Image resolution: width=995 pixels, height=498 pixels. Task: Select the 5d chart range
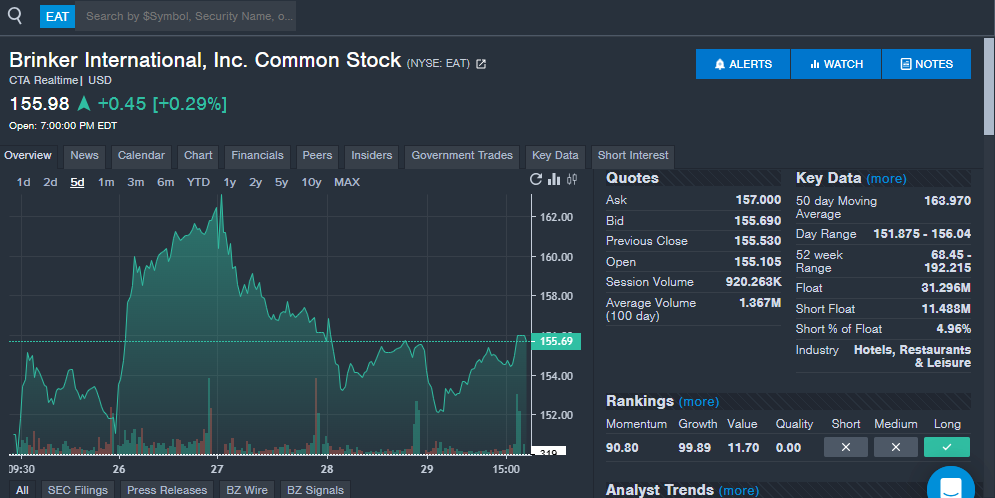pos(77,182)
